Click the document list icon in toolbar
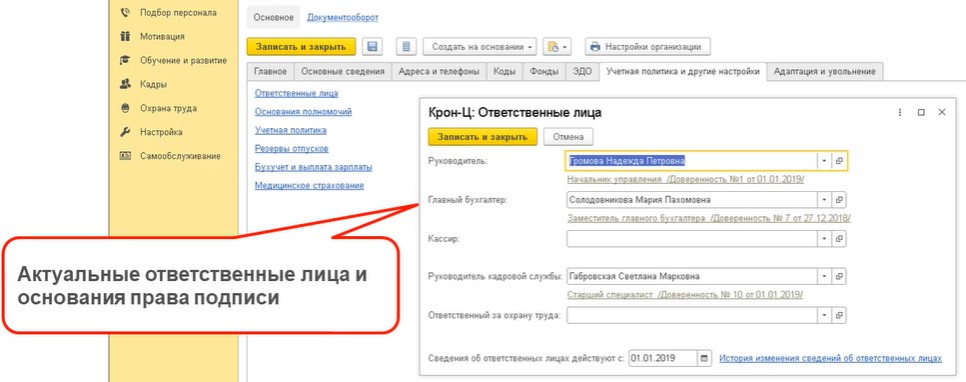Screen dimensions: 966x382 click(406, 47)
